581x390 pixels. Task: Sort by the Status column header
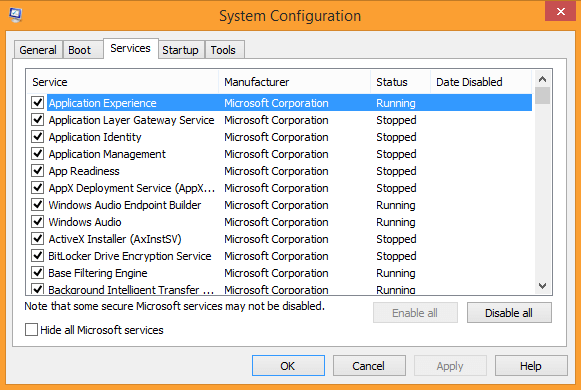tap(401, 82)
